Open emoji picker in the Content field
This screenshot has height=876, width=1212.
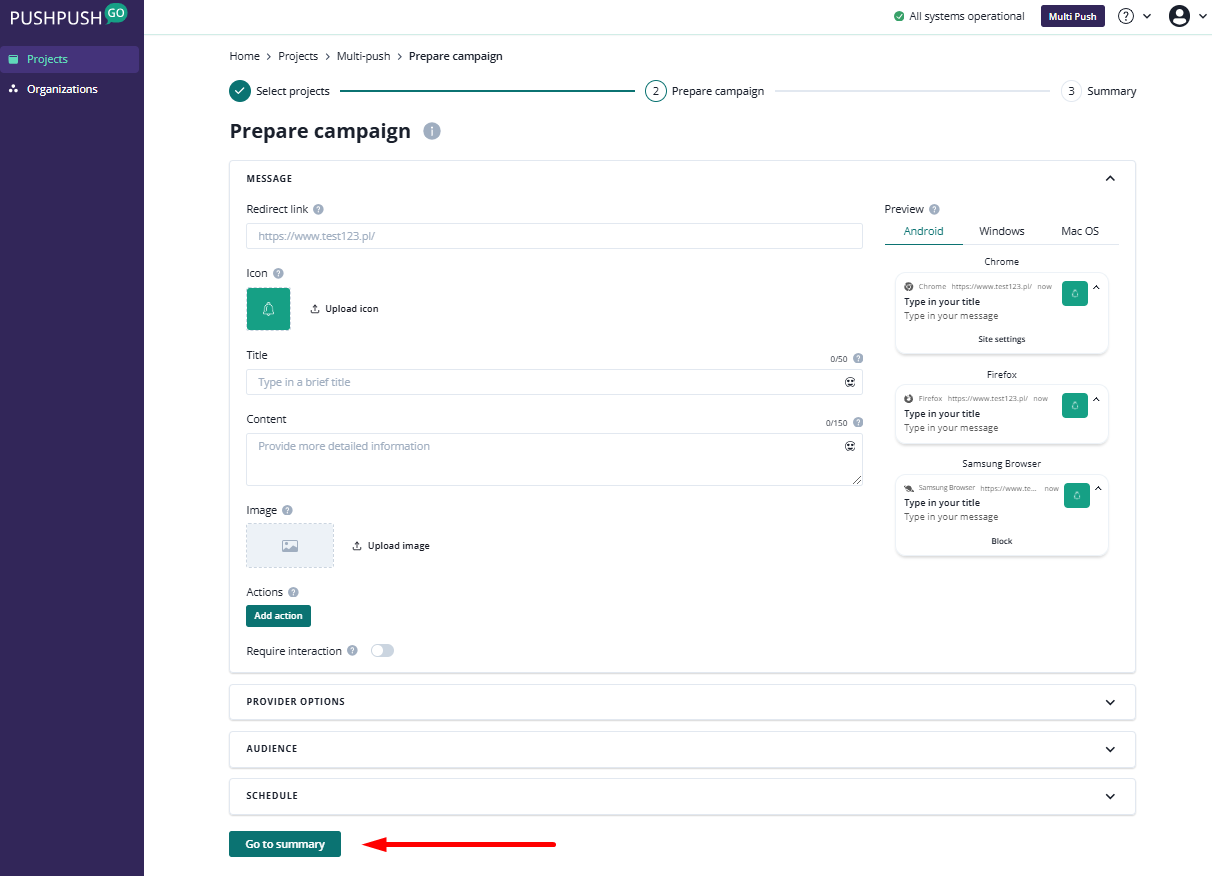point(850,446)
